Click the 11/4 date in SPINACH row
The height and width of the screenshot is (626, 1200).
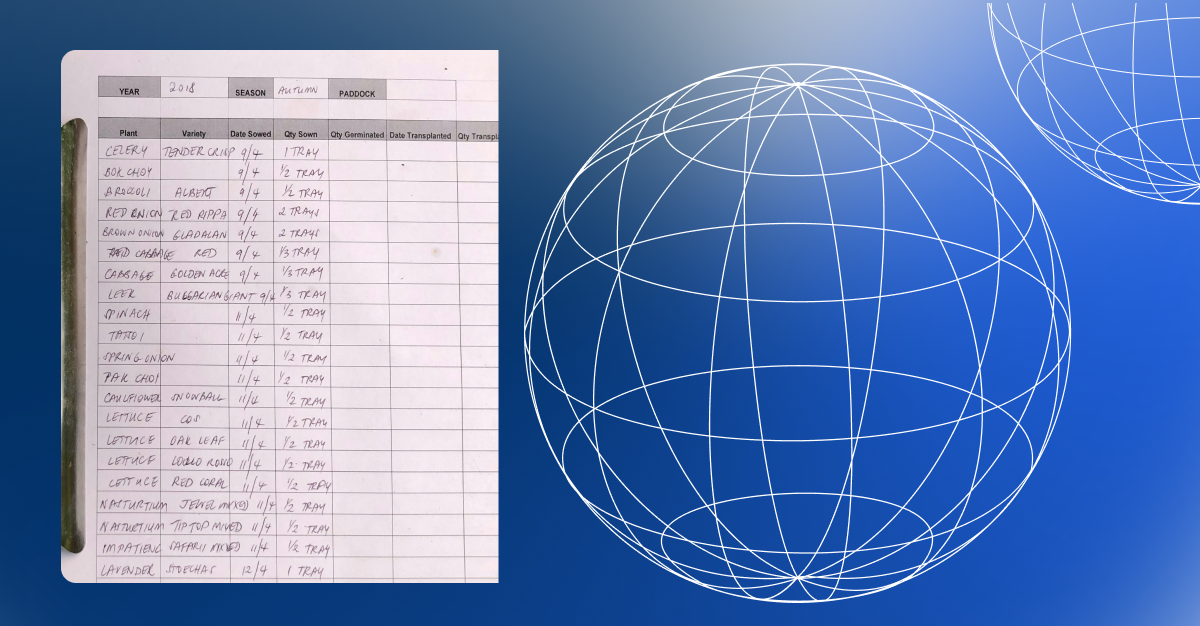249,316
